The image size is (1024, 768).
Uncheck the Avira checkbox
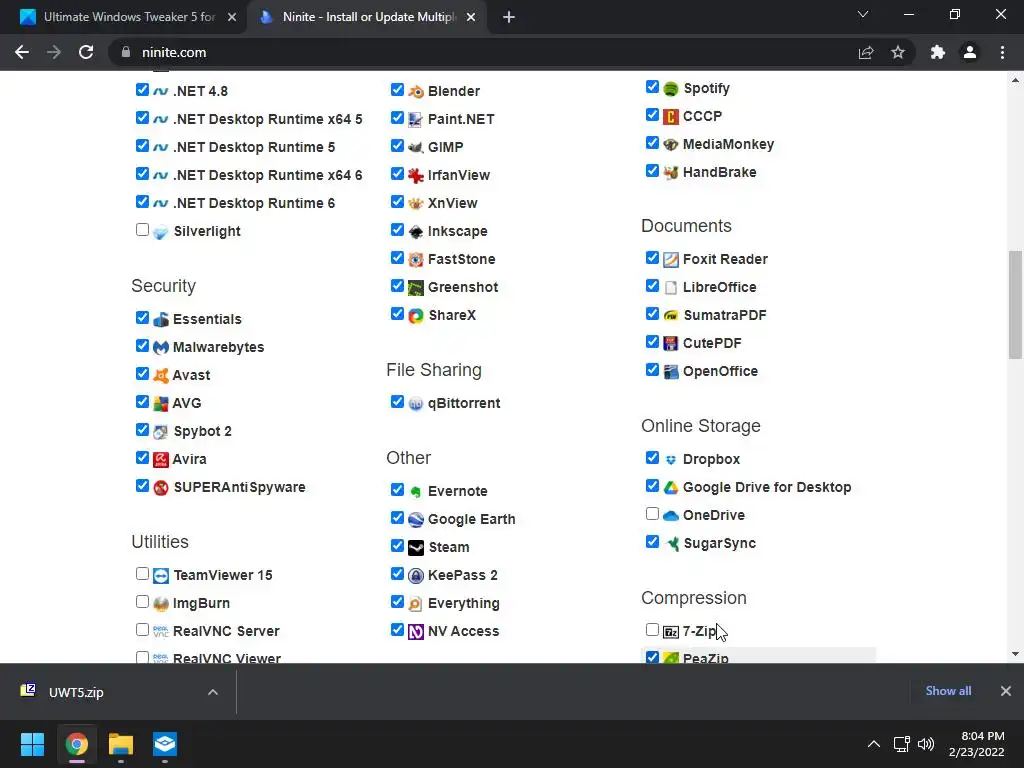142,458
